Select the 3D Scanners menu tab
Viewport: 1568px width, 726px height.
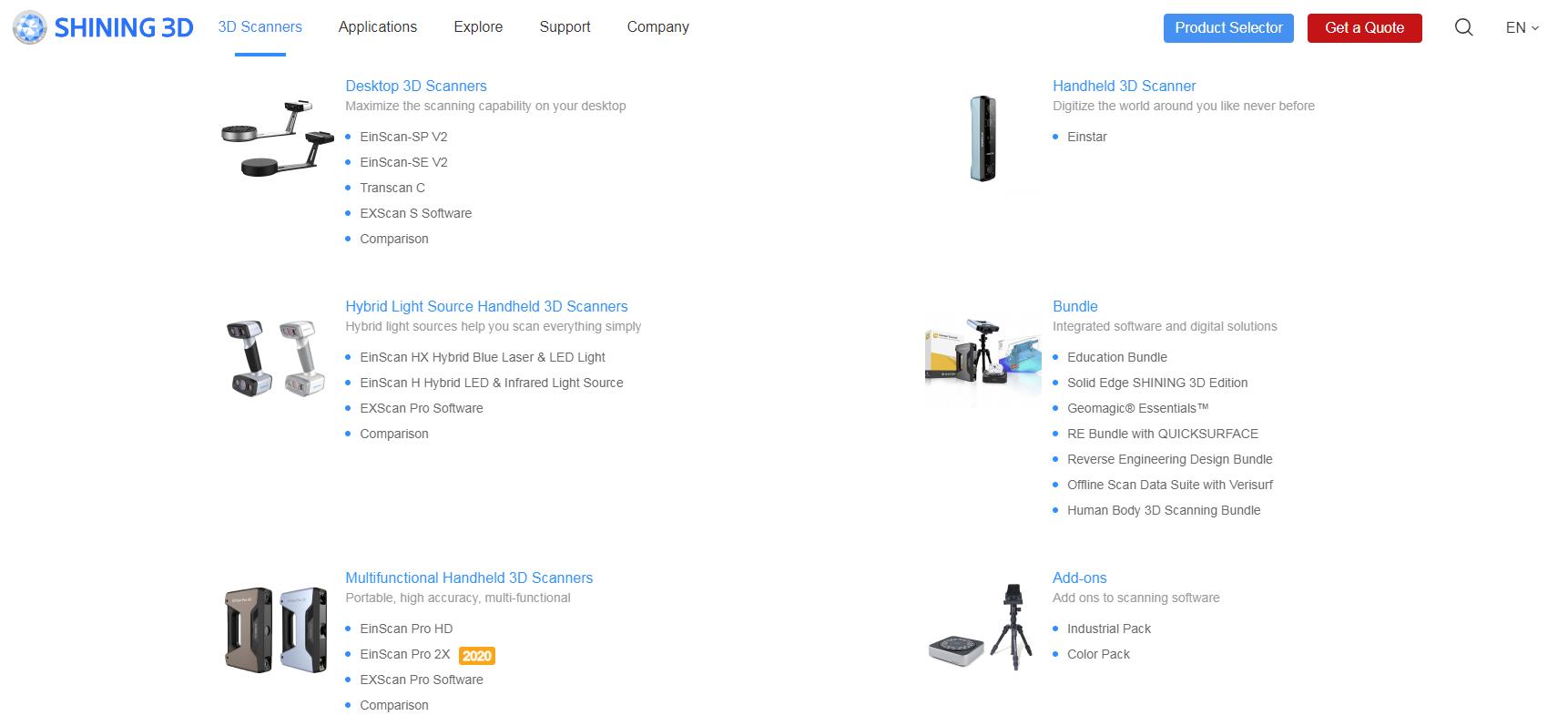coord(260,27)
